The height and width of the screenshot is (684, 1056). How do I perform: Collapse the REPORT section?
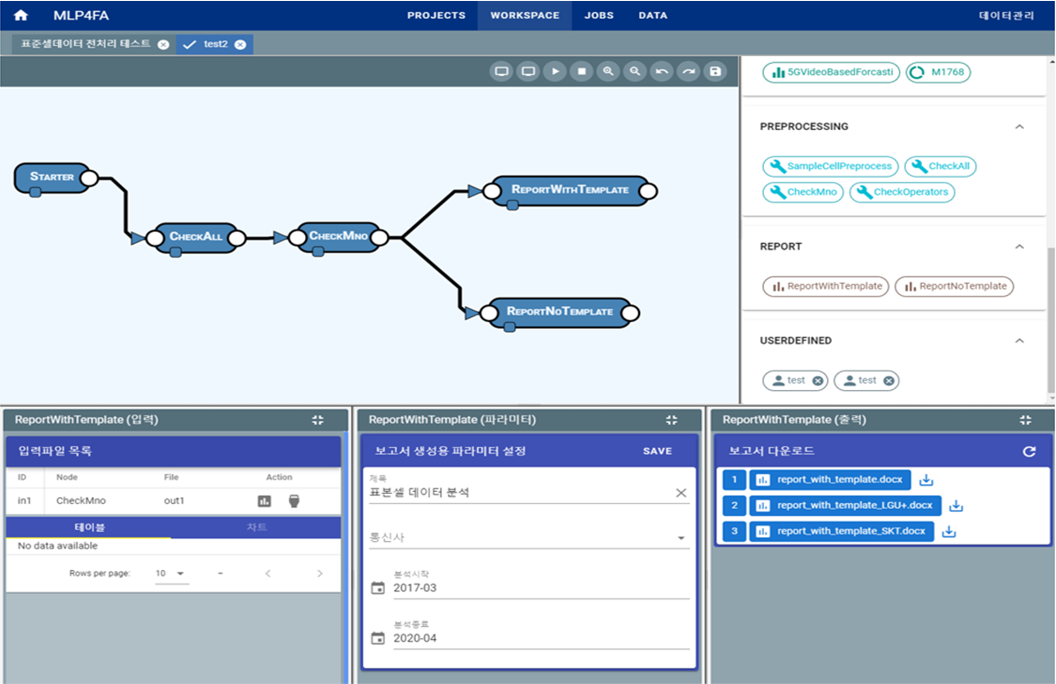point(1019,247)
